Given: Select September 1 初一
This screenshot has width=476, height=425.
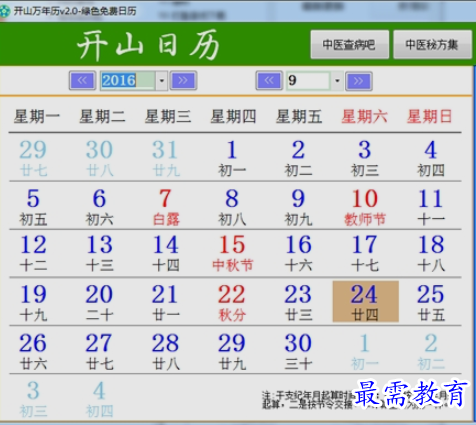Looking at the screenshot, I should 232,158.
